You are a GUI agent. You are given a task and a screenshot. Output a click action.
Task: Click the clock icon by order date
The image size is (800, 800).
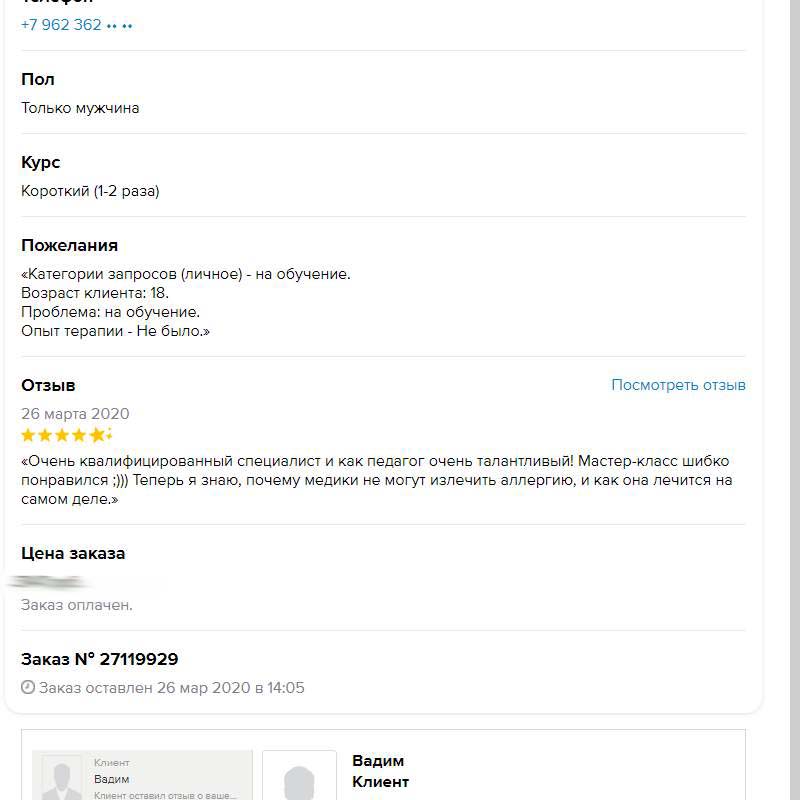28,688
